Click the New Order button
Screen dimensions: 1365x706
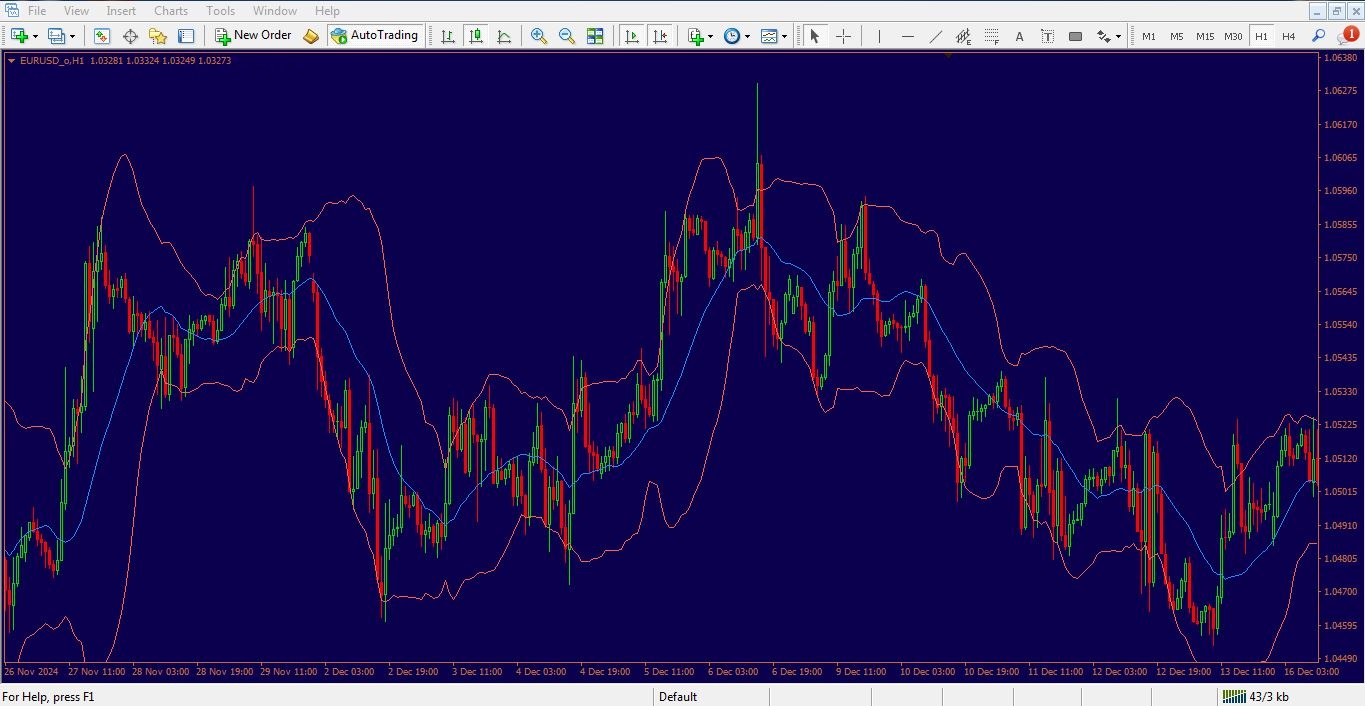[253, 36]
